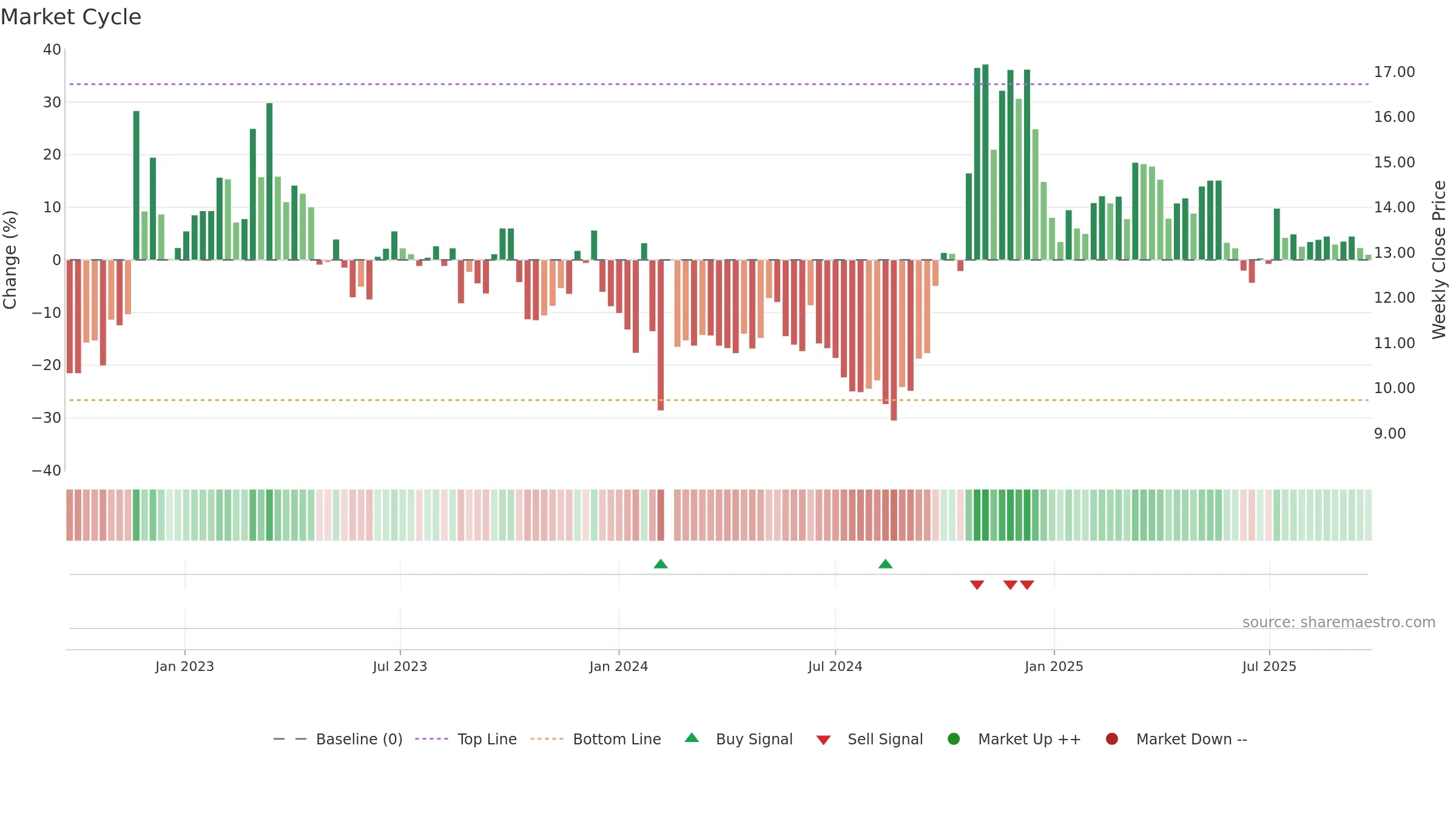Toggle the Sell Signal legend label
1456x819 pixels.
pos(885,739)
